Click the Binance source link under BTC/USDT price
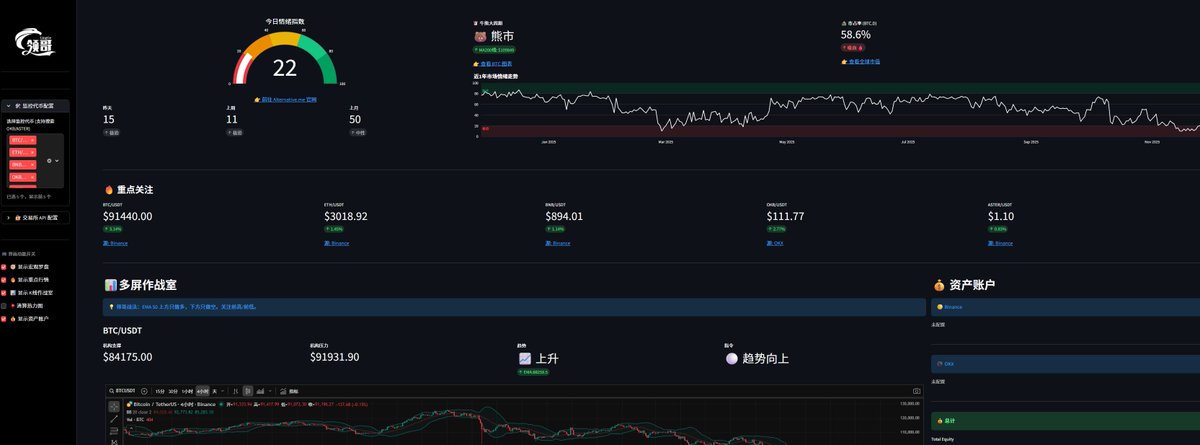This screenshot has height=445, width=1200. coord(117,243)
